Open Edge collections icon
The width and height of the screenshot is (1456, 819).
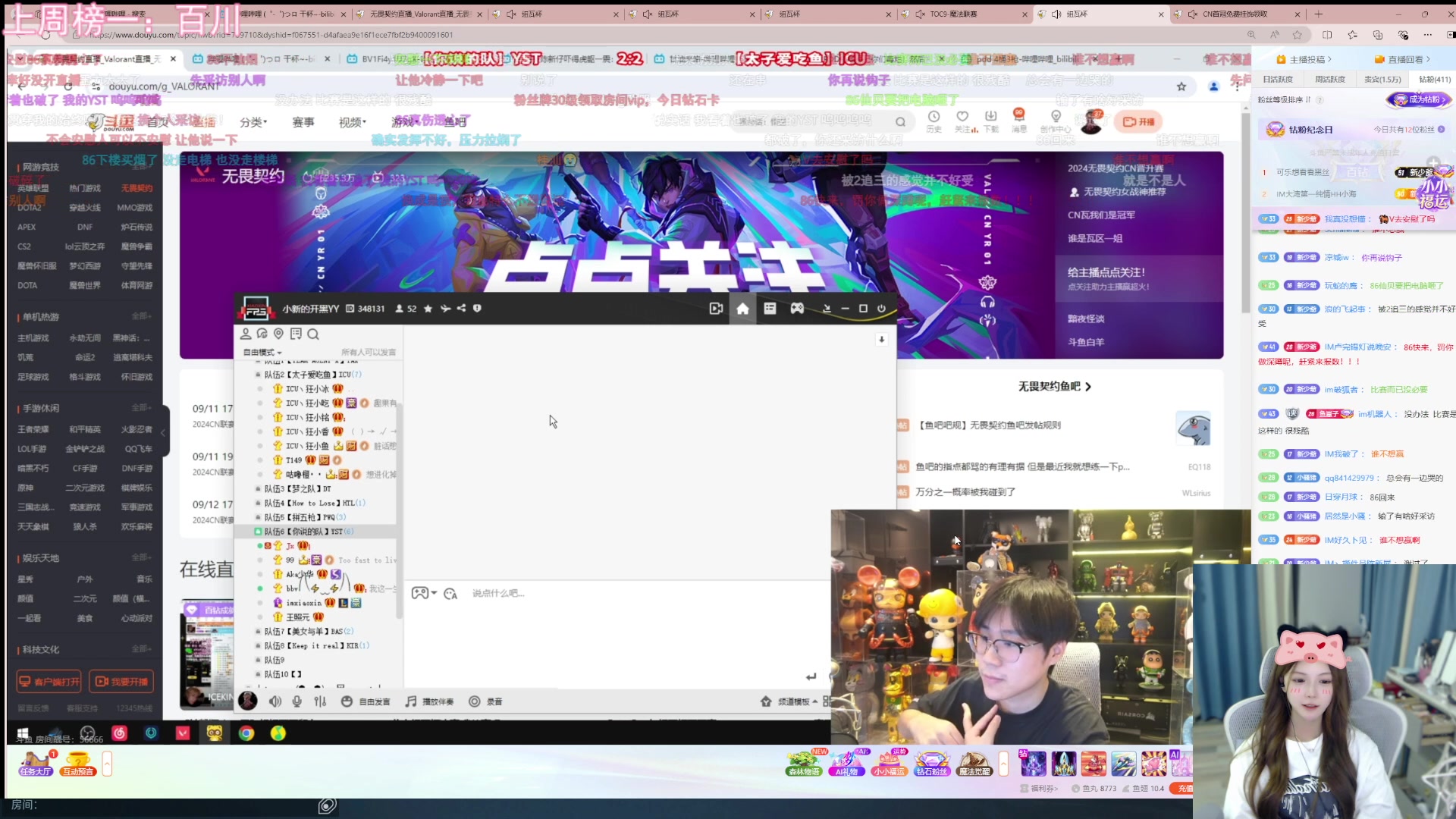coord(1378,35)
